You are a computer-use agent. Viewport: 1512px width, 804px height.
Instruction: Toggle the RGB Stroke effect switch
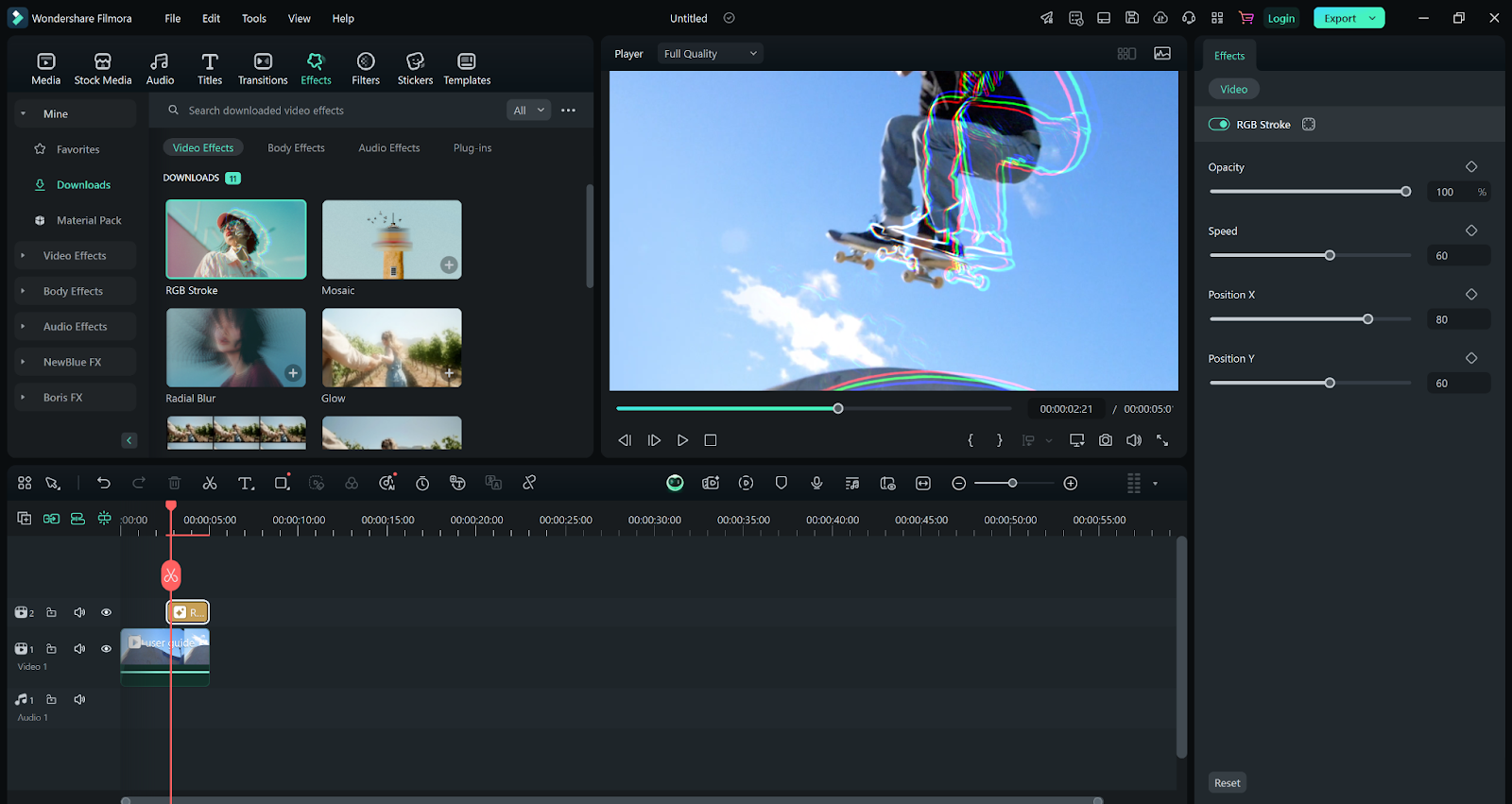click(1219, 125)
